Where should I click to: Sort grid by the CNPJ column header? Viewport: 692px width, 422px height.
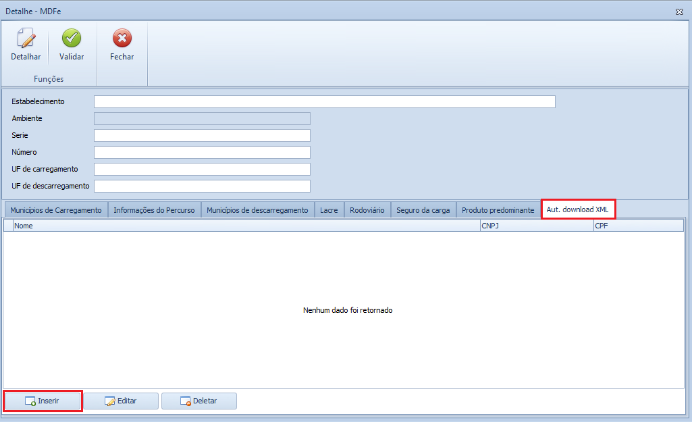534,226
